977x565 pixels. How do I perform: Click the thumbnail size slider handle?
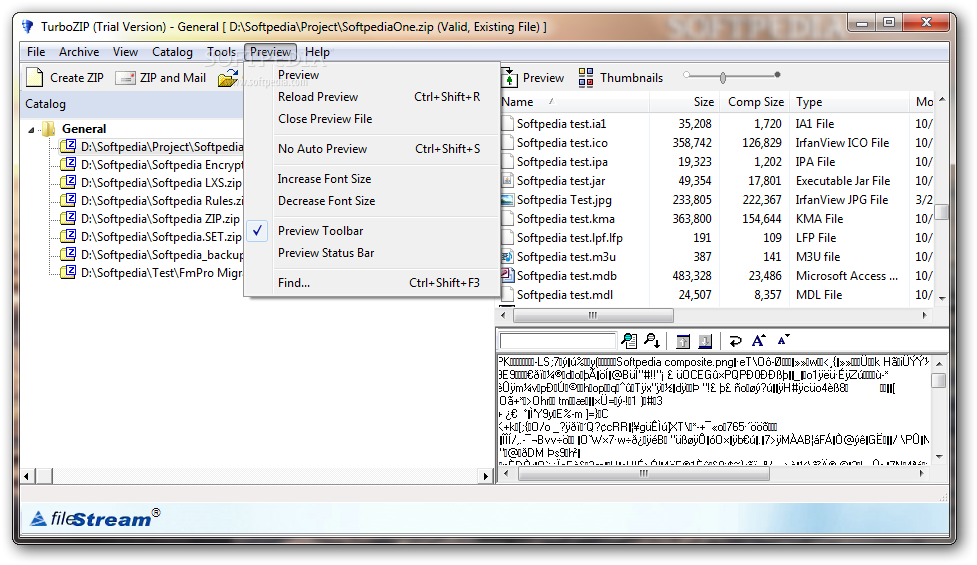tap(723, 78)
